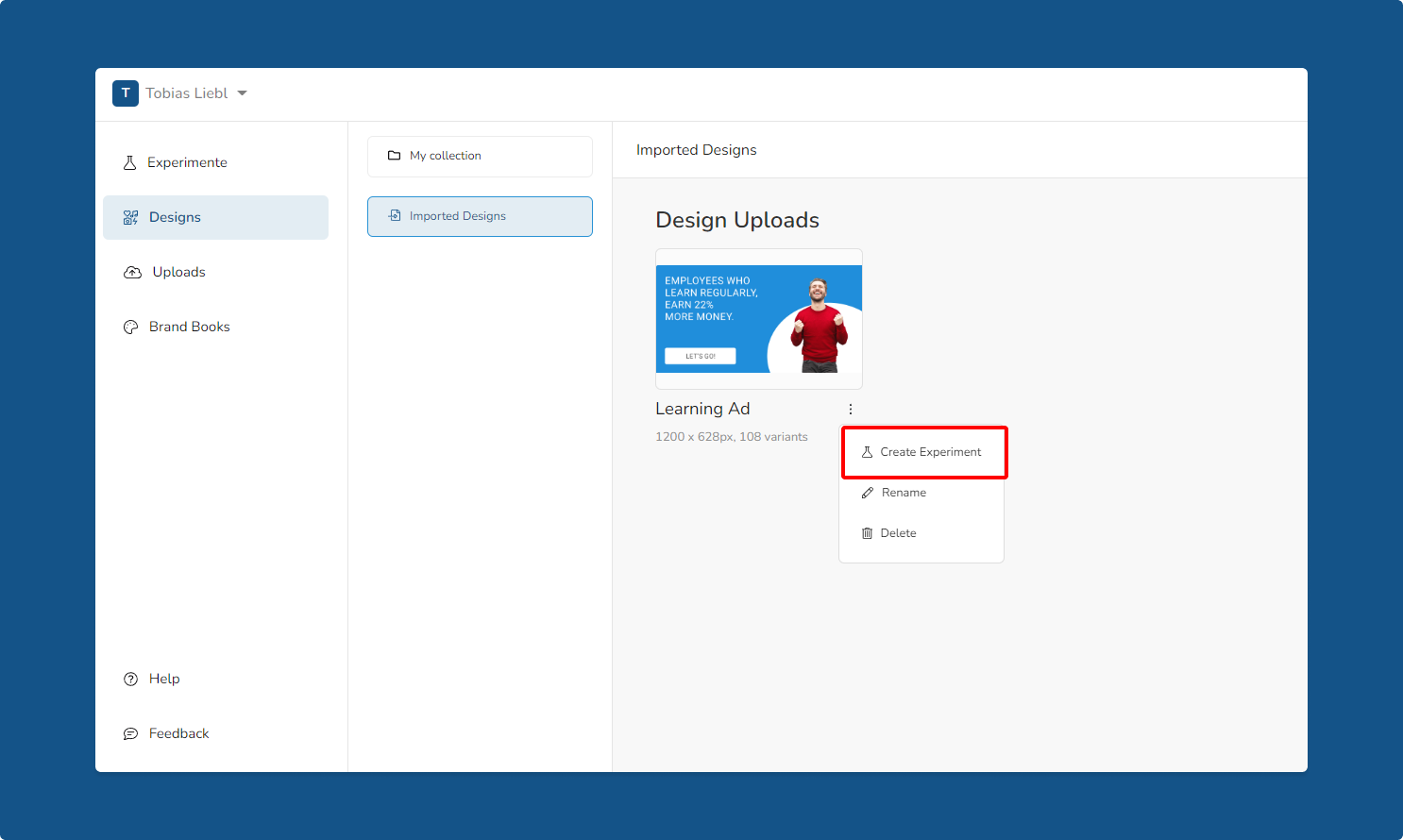
Task: Click the blue T avatar icon
Action: pos(126,93)
